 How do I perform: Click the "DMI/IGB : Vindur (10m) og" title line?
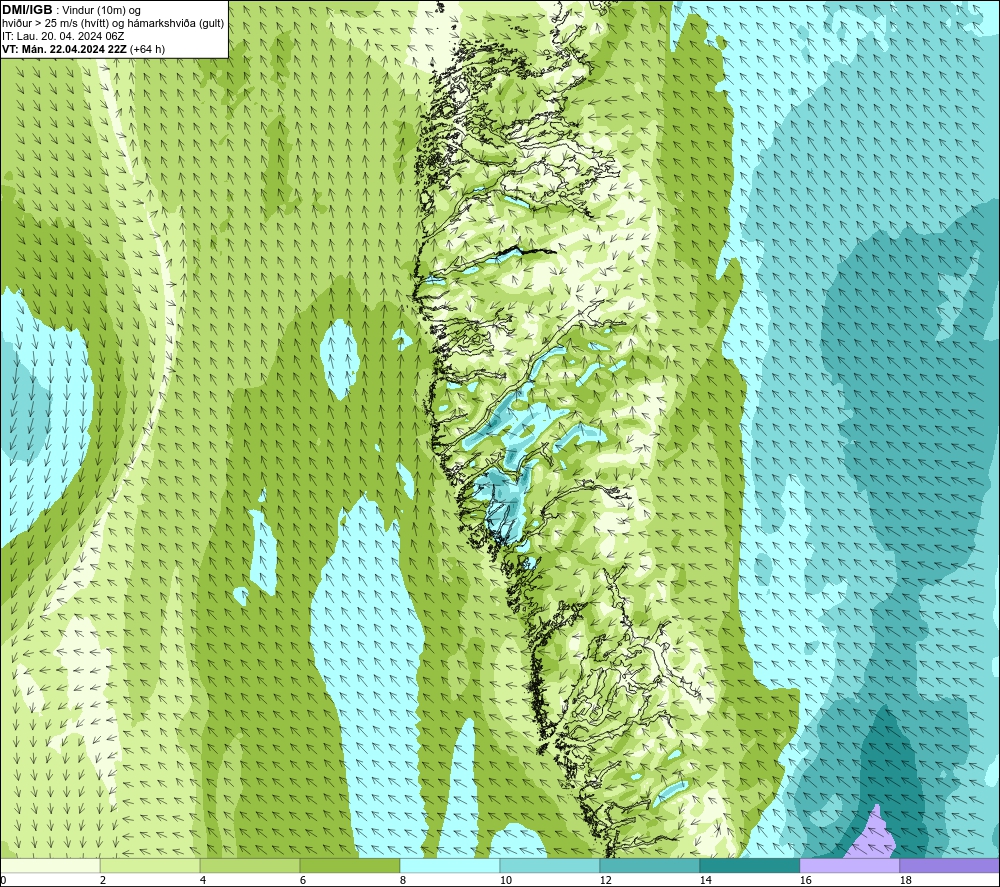(71, 10)
